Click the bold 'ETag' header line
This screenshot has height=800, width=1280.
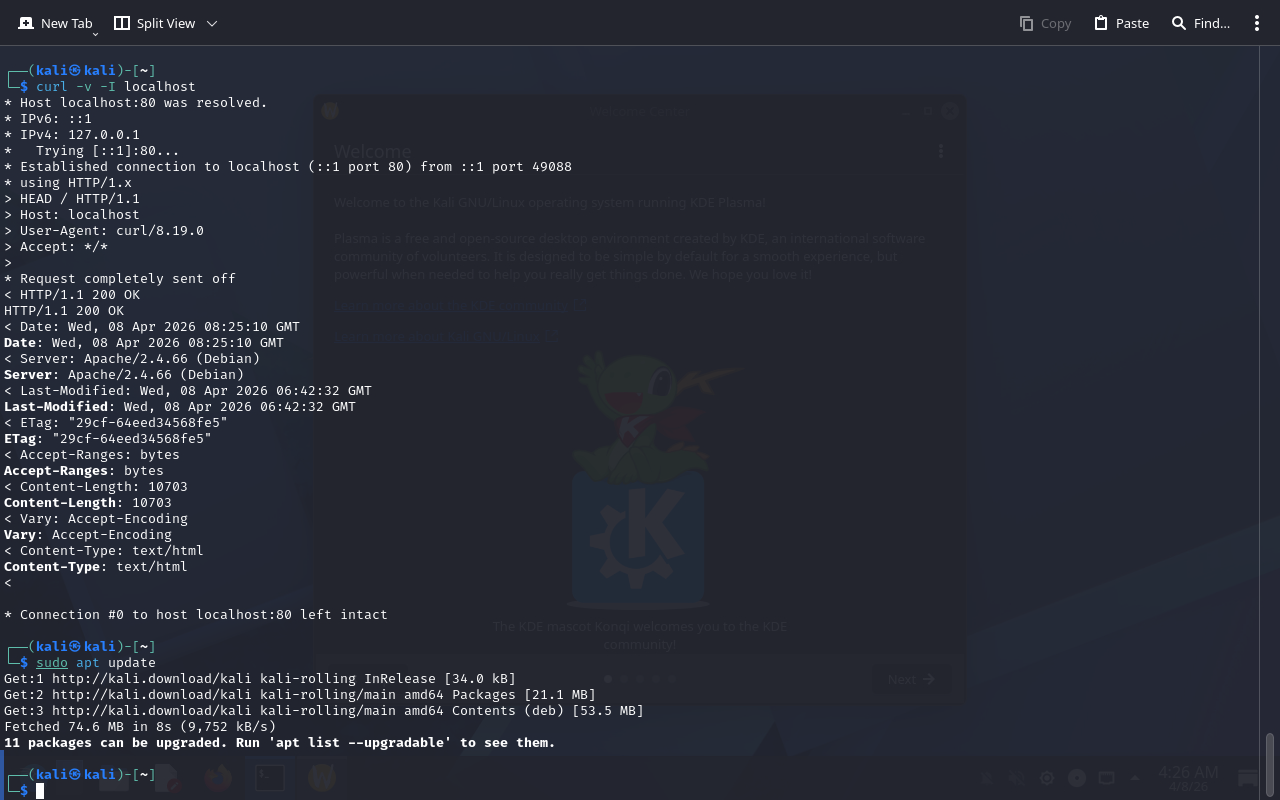click(108, 439)
